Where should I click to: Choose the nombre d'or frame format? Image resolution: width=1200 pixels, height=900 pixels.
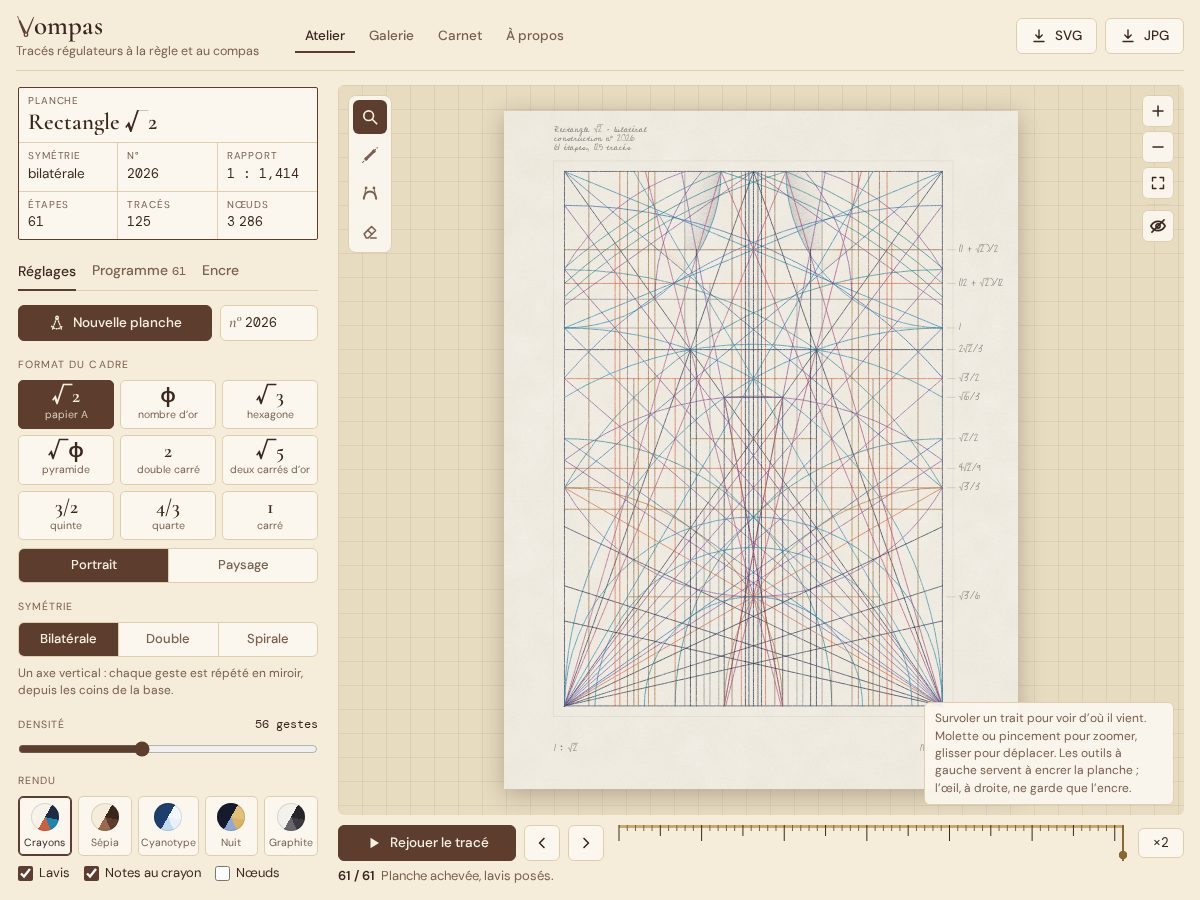(168, 405)
